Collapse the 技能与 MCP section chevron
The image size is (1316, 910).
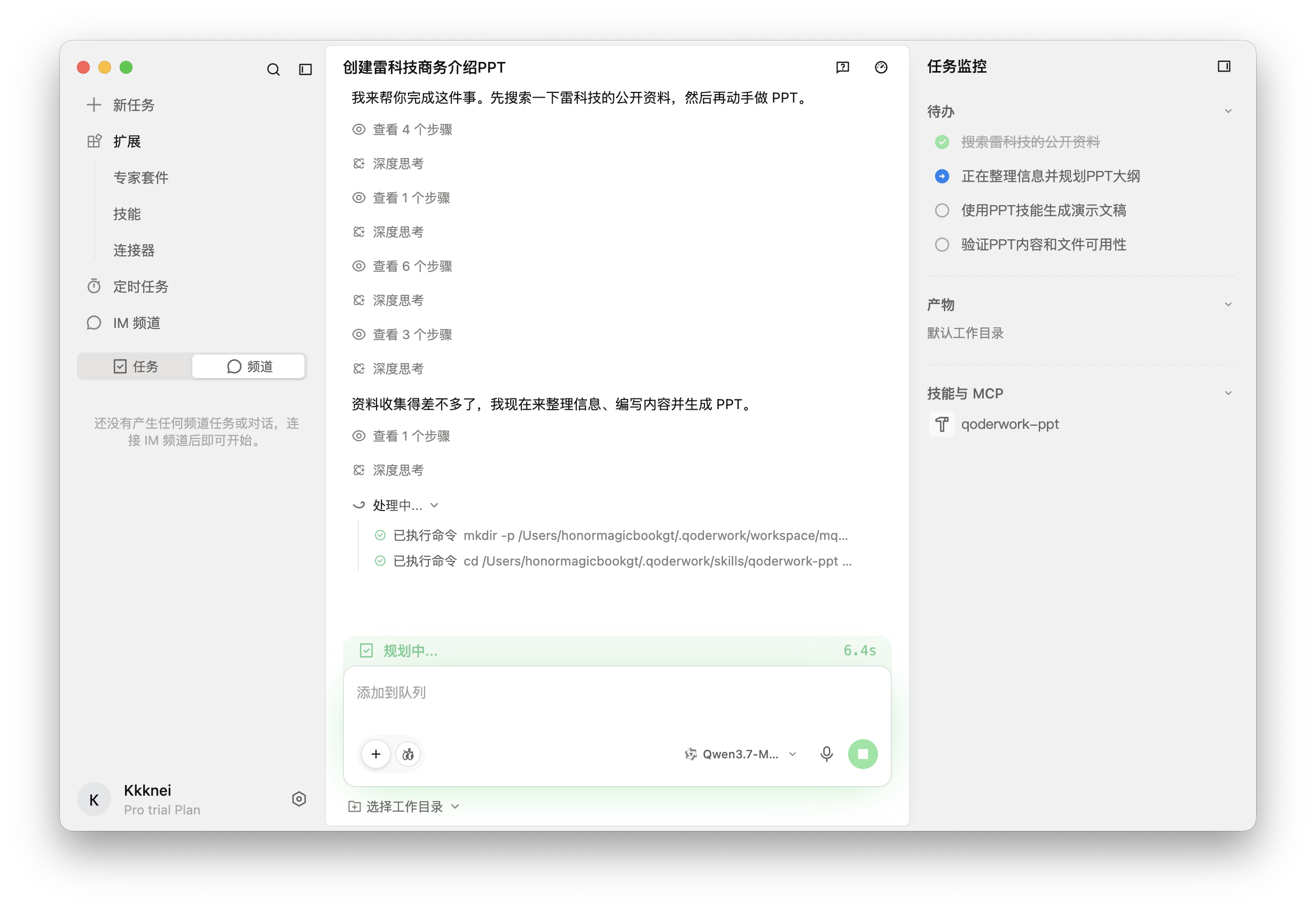[1228, 393]
